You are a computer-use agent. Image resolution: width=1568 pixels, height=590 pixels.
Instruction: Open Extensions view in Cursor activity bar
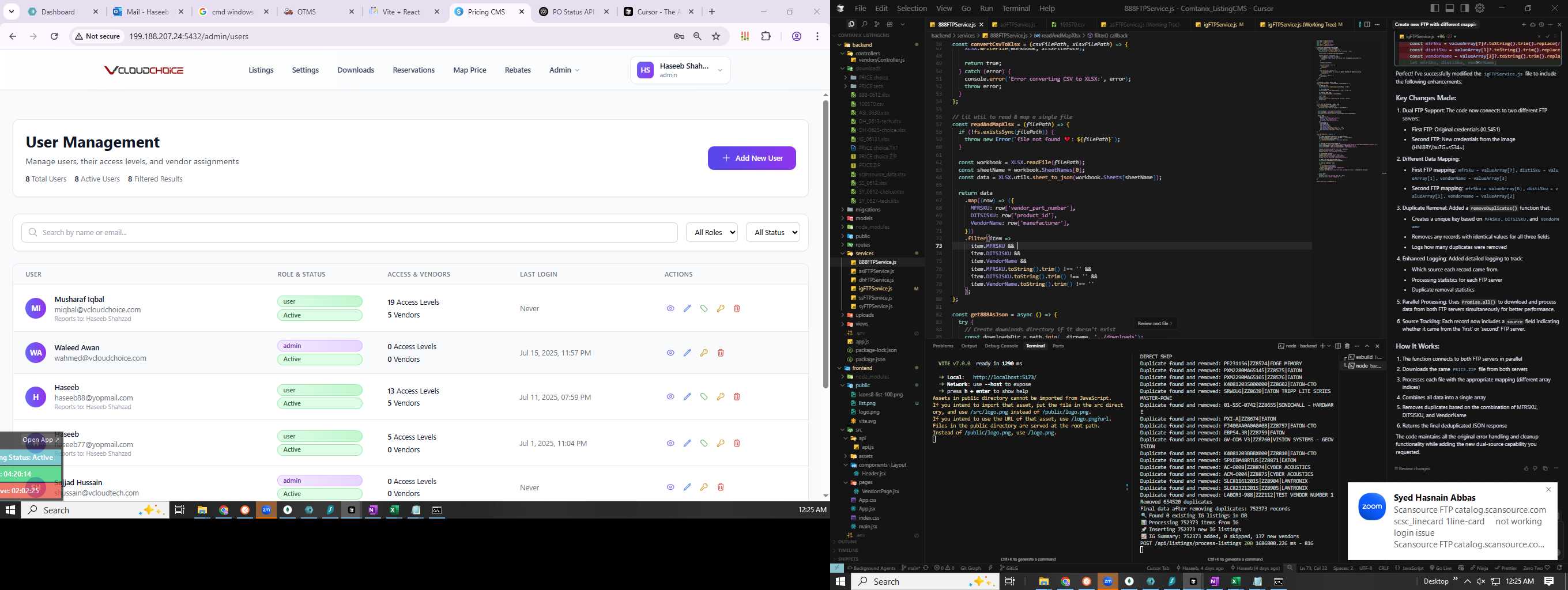coord(889,24)
